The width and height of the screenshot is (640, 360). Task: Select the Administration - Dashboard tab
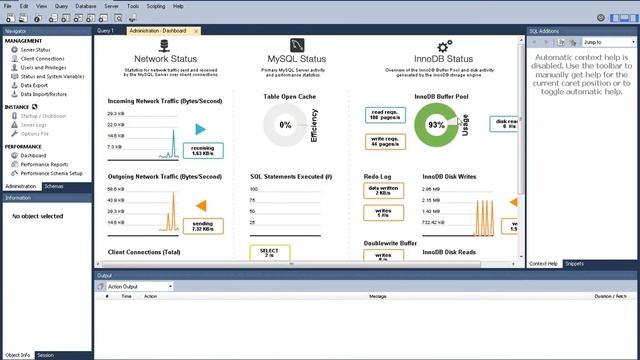pos(158,31)
